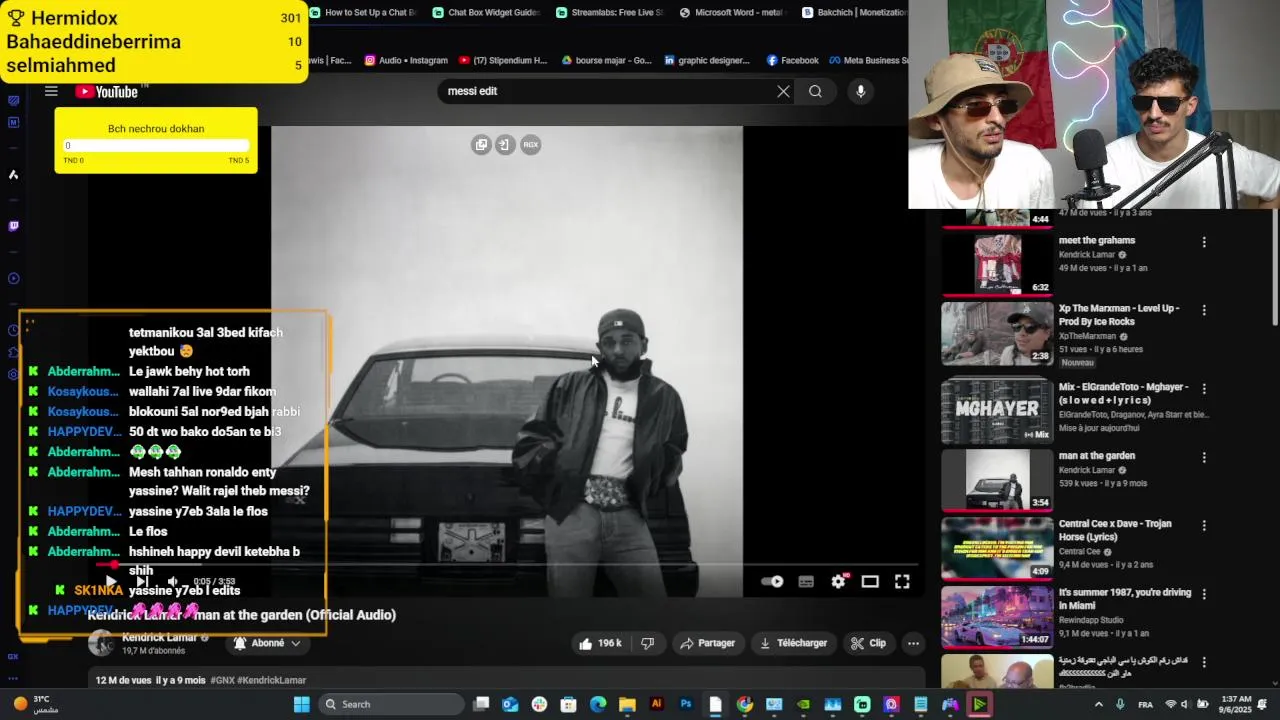Switch to 'How to Set Up a Chat B...' tab
Viewport: 1280px width, 720px height.
click(x=362, y=13)
